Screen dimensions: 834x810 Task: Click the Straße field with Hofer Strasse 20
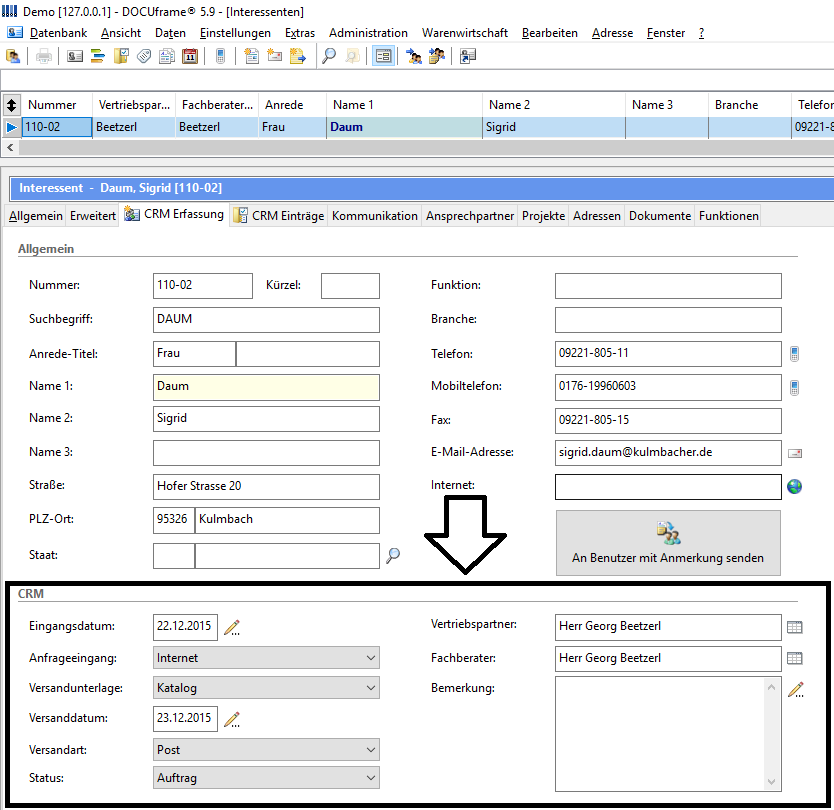tap(266, 487)
